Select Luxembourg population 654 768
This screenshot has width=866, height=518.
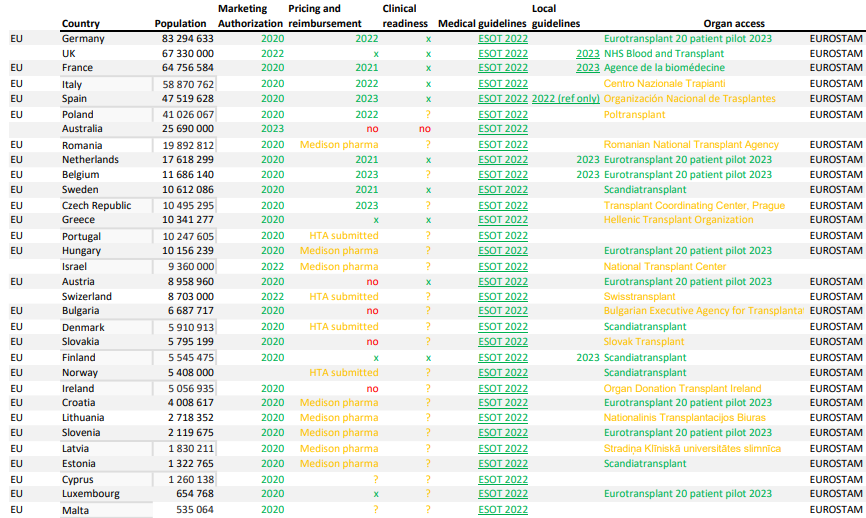pyautogui.click(x=195, y=494)
